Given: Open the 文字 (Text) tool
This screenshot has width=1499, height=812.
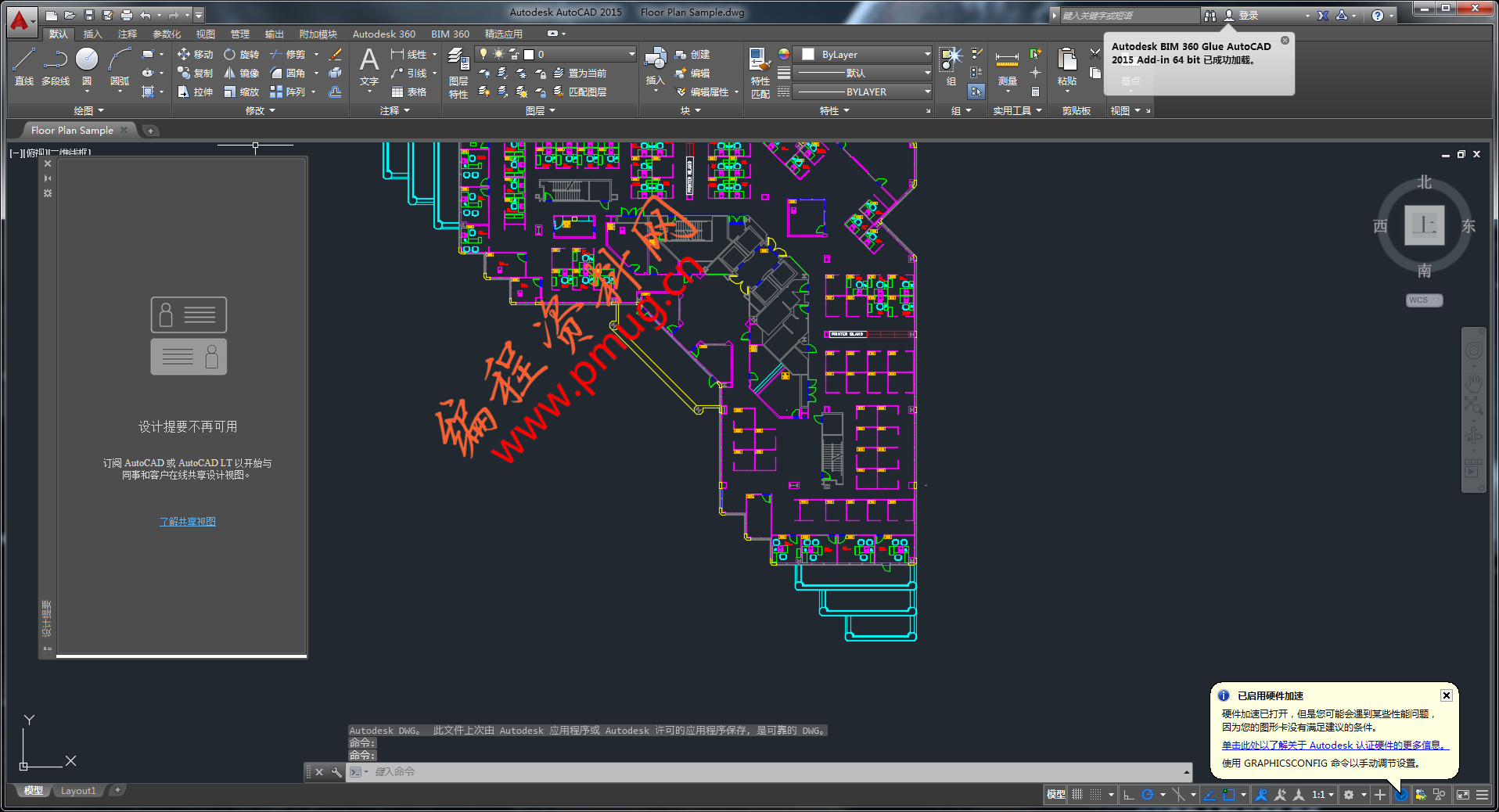Looking at the screenshot, I should point(369,66).
